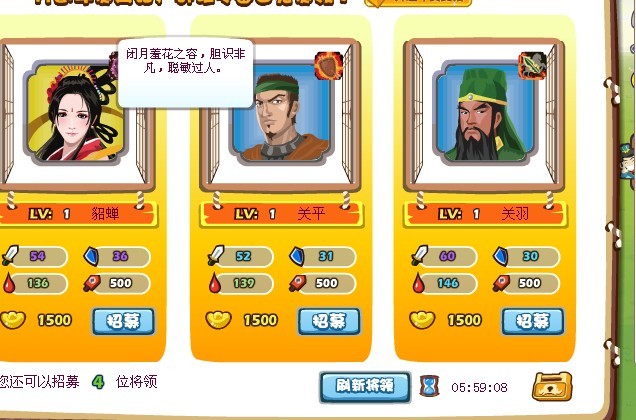636x420 pixels.
Task: Click the 关羽 LV 1 name banner
Action: point(485,214)
